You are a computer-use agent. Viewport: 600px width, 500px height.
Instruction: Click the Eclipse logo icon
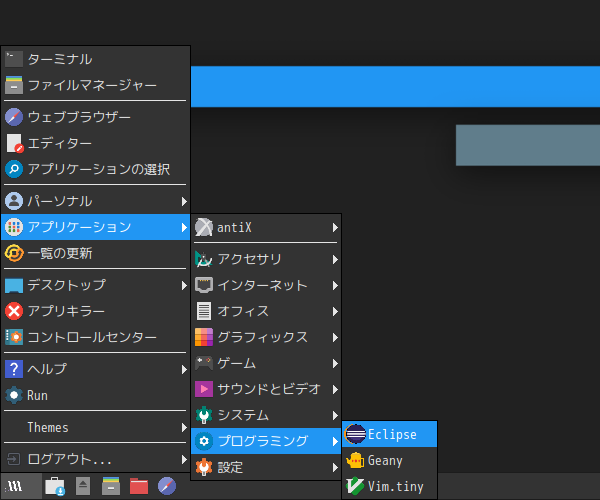point(355,434)
